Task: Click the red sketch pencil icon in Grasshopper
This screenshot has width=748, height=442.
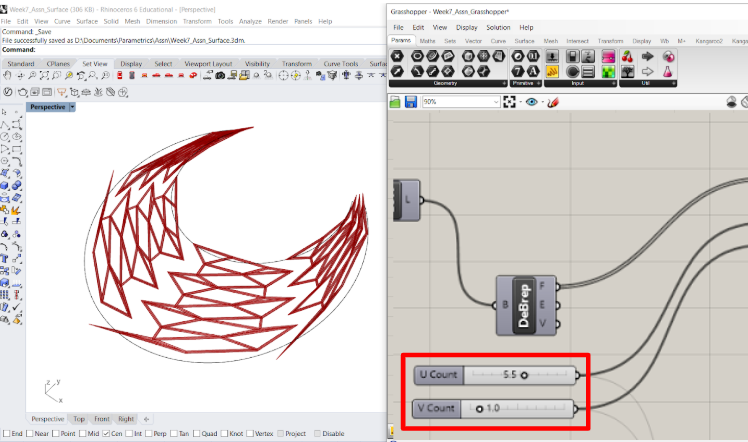Action: pos(552,102)
